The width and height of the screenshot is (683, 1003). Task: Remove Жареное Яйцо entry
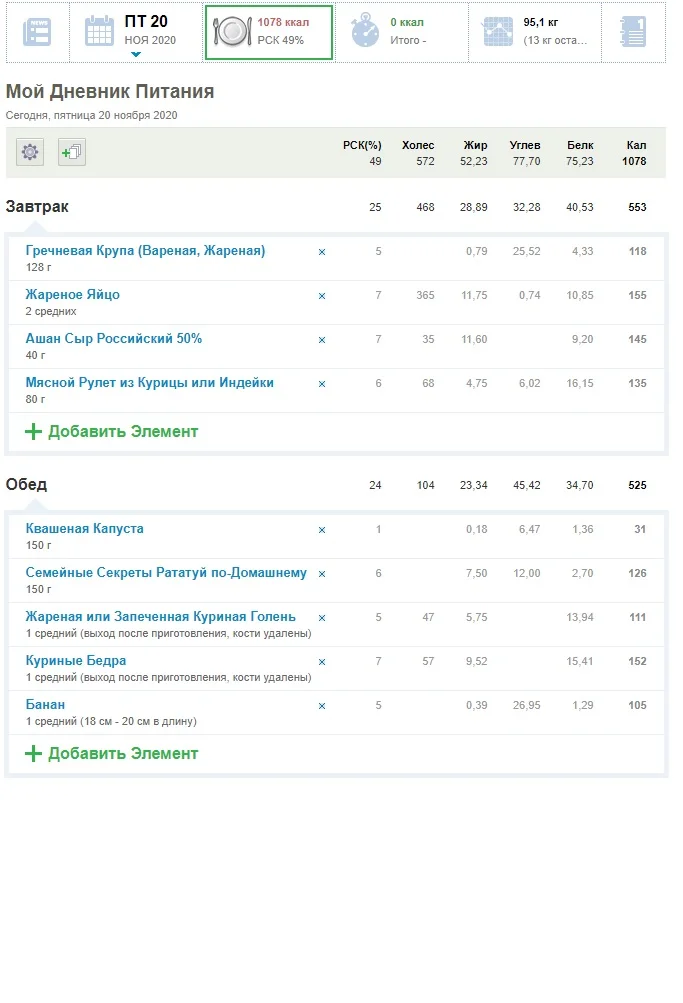pos(322,296)
